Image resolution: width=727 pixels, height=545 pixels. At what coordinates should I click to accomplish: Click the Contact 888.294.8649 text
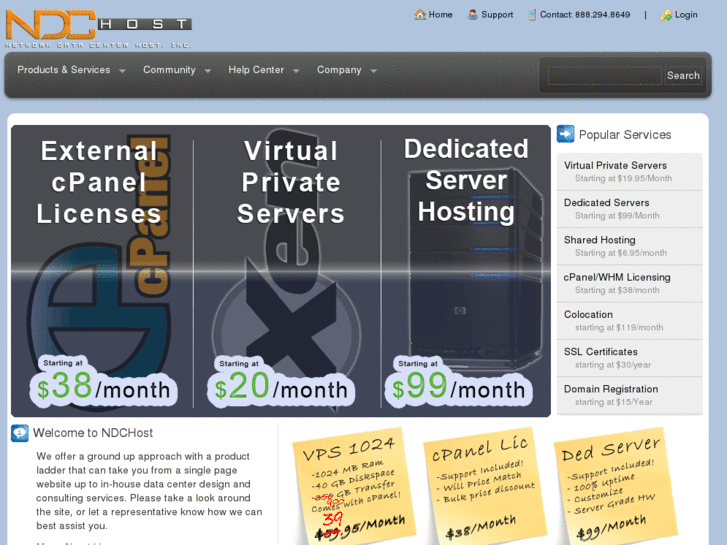tap(585, 15)
